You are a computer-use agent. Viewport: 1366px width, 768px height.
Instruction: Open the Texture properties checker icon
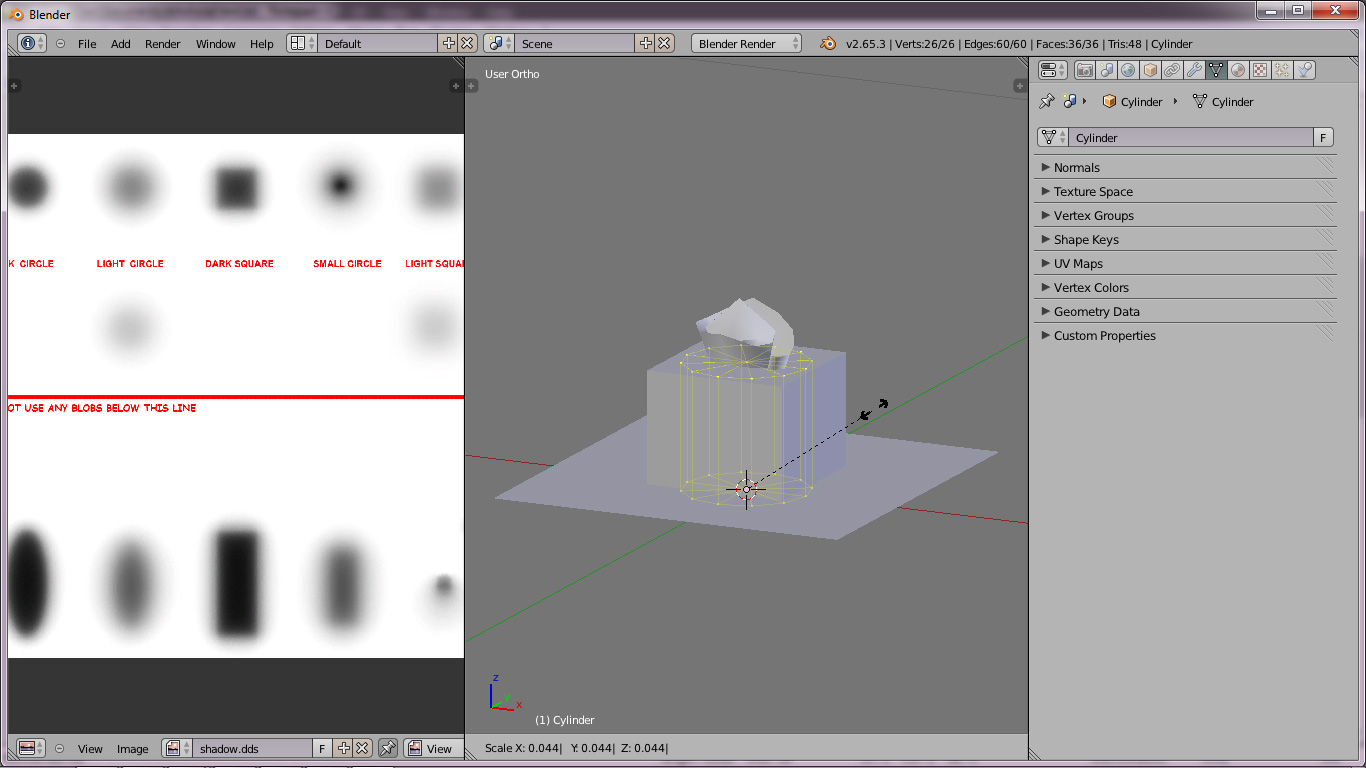coord(1260,70)
